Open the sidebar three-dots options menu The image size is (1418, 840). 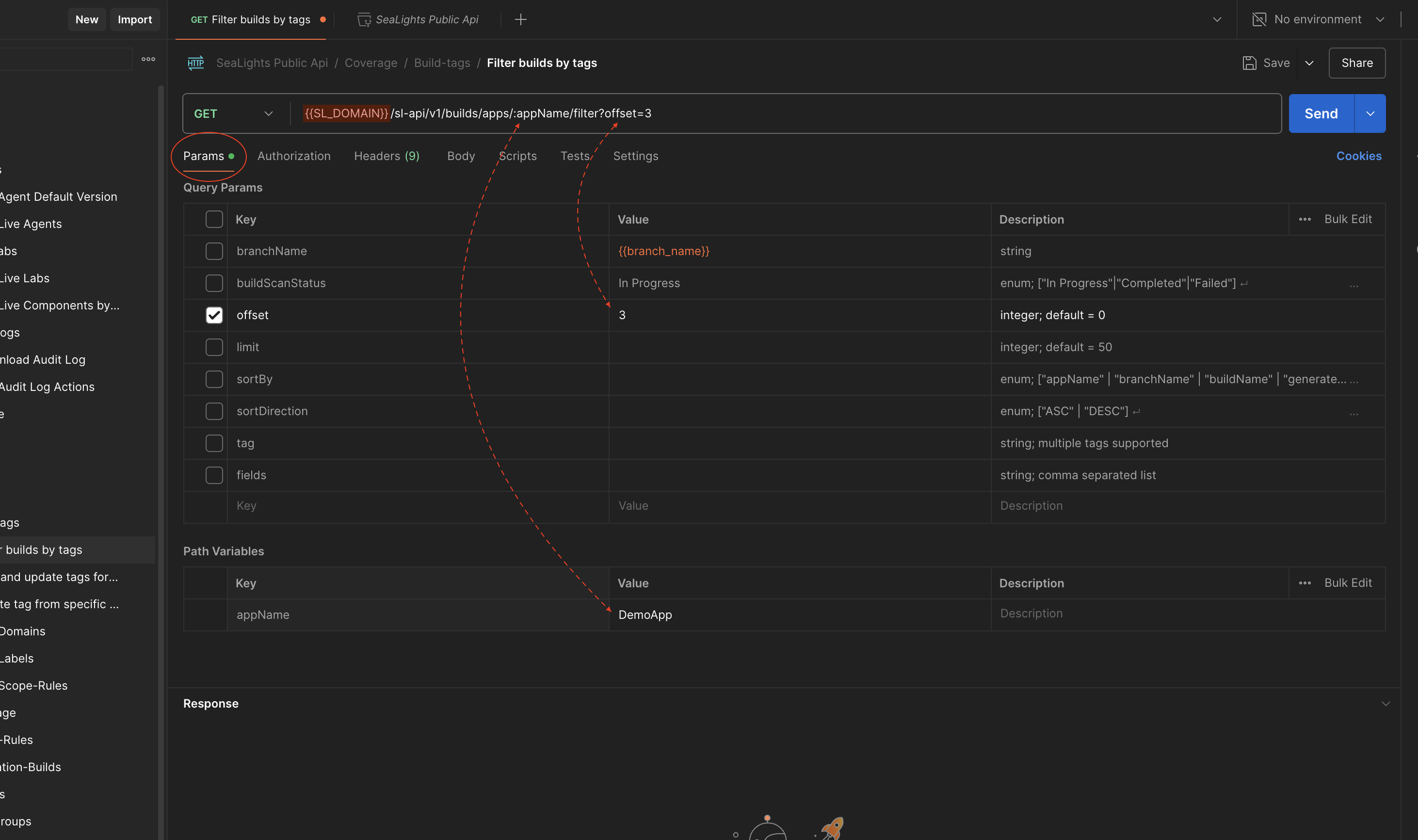148,59
